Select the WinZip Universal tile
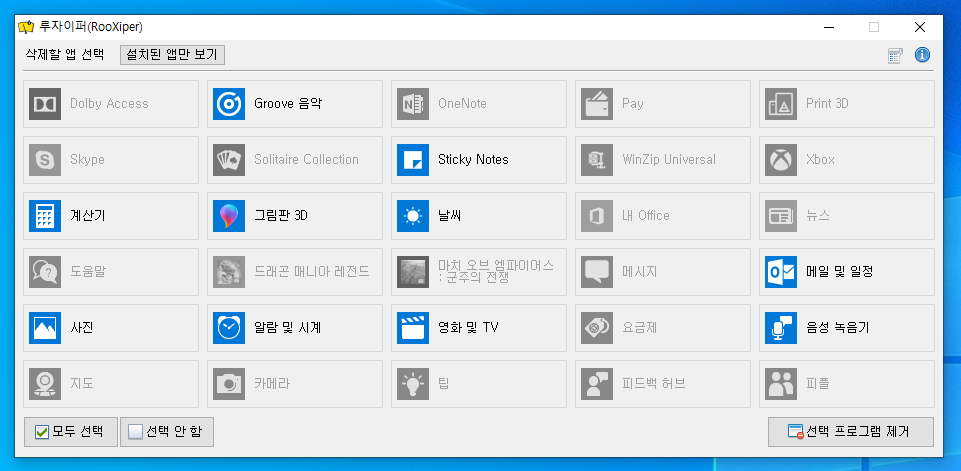The image size is (961, 471). pos(663,160)
